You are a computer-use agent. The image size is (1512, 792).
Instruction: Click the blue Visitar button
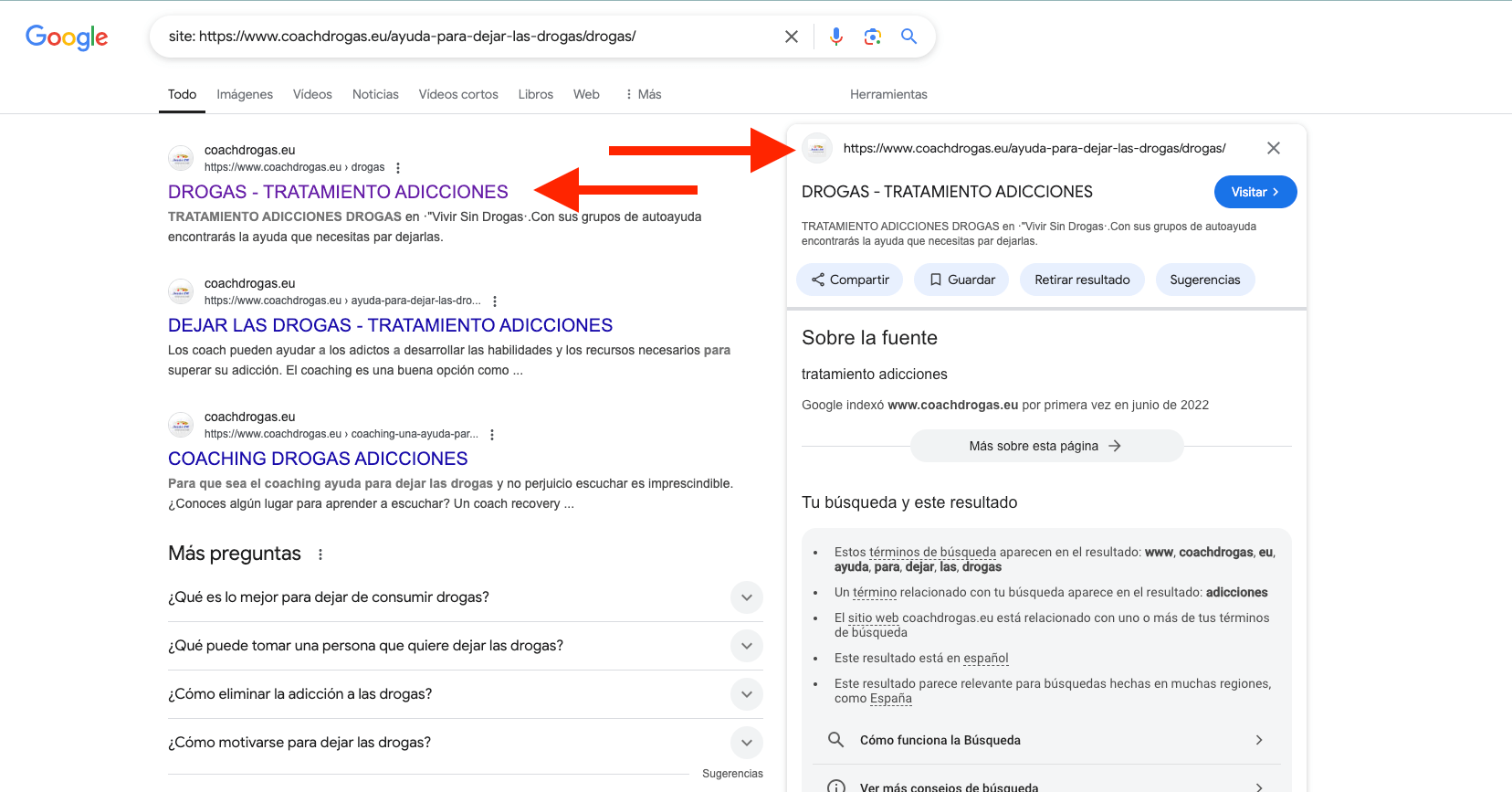(1255, 192)
